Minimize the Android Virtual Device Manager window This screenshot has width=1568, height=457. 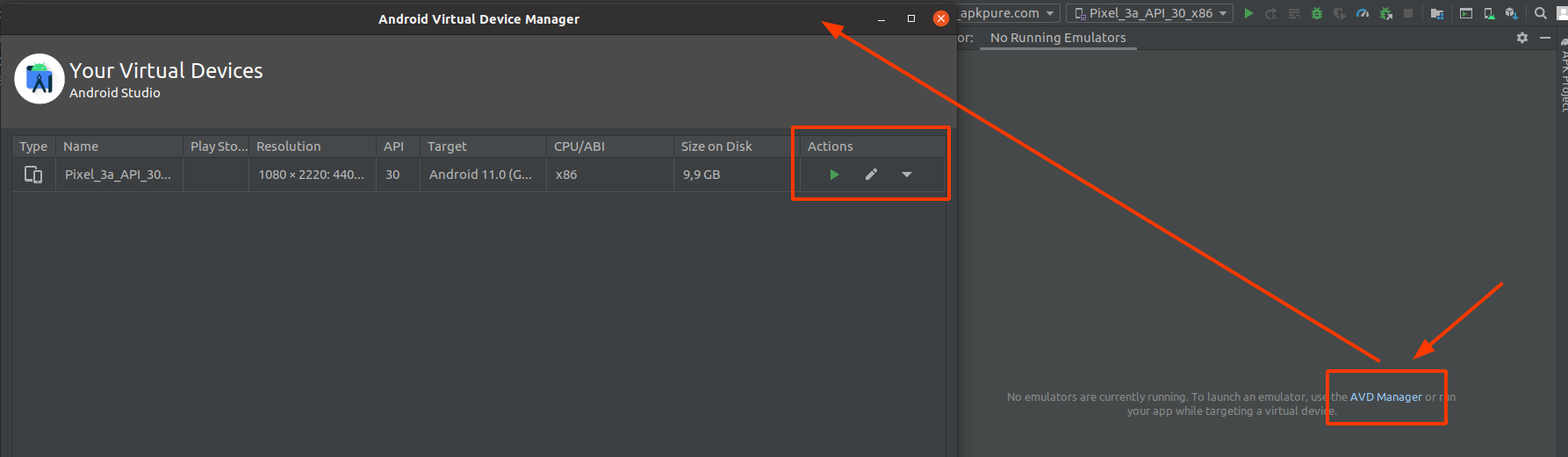point(881,19)
